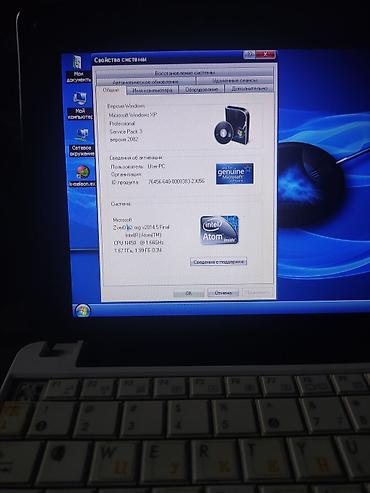Image resolution: width=370 pixels, height=493 pixels.
Task: Open the Удаленные сеансы tab
Action: point(235,81)
